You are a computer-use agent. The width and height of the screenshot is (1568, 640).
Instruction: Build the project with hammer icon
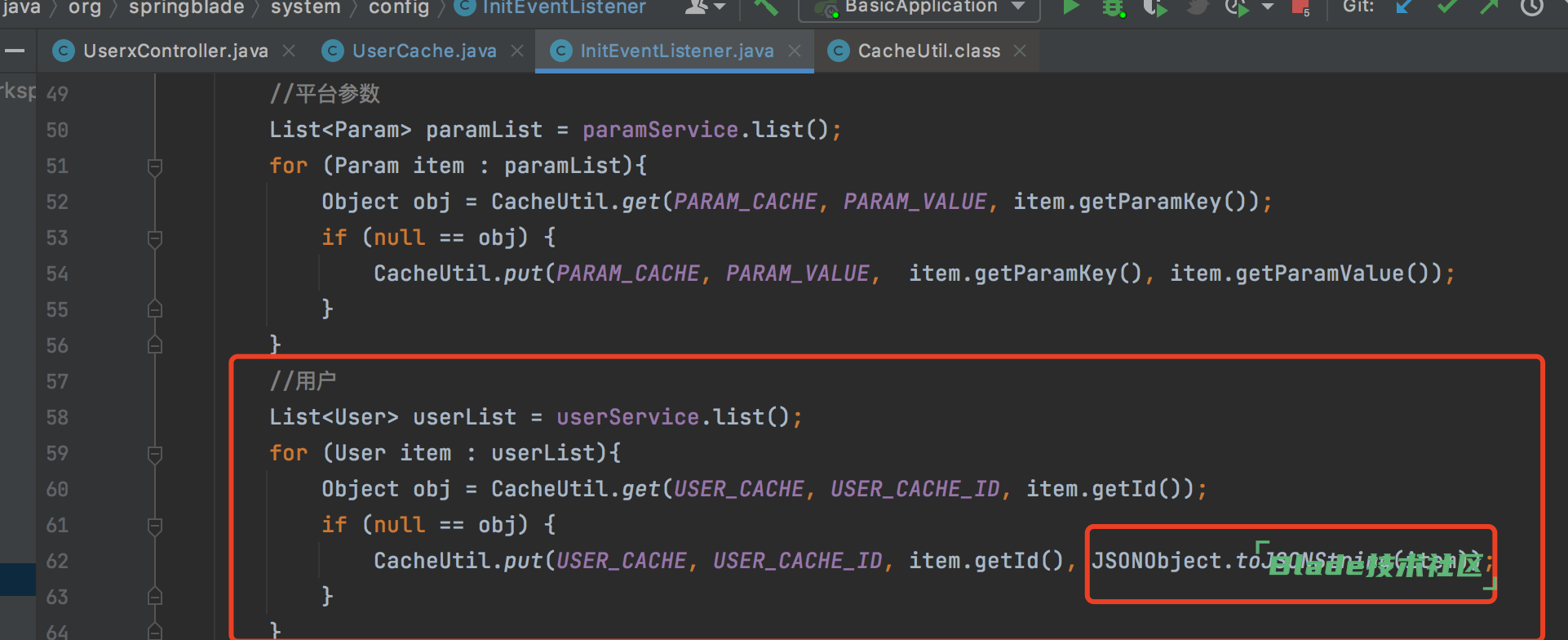click(x=766, y=7)
